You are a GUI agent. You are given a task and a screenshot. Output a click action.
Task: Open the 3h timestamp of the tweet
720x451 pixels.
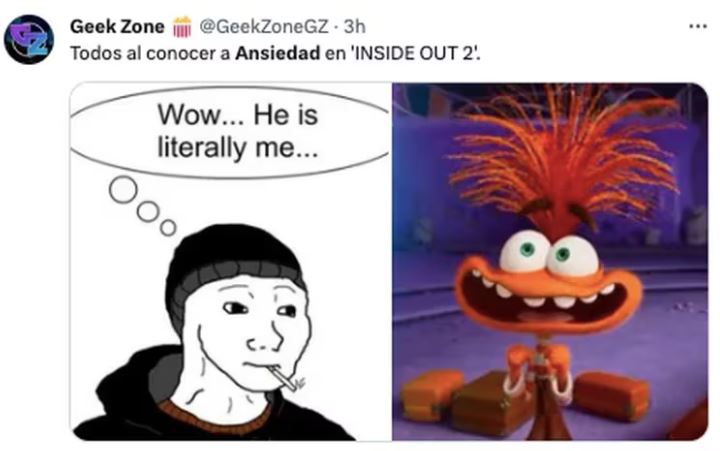354,27
